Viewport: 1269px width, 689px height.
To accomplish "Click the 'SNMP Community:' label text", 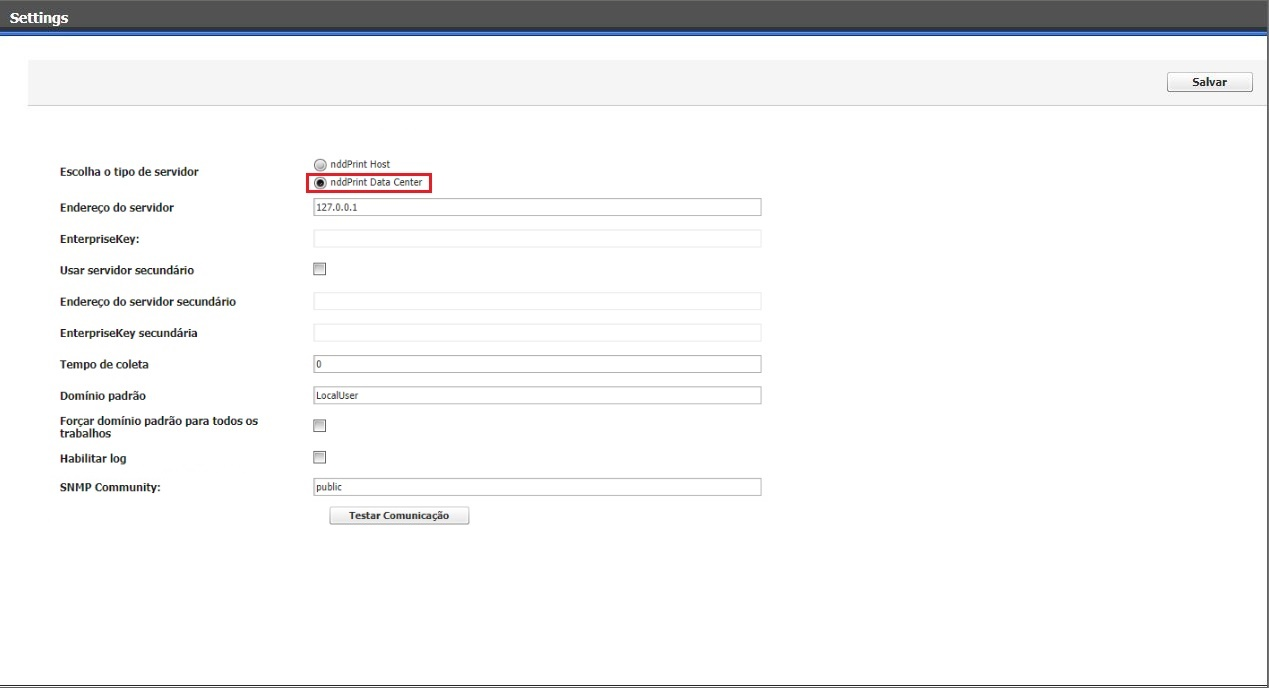I will click(x=110, y=487).
